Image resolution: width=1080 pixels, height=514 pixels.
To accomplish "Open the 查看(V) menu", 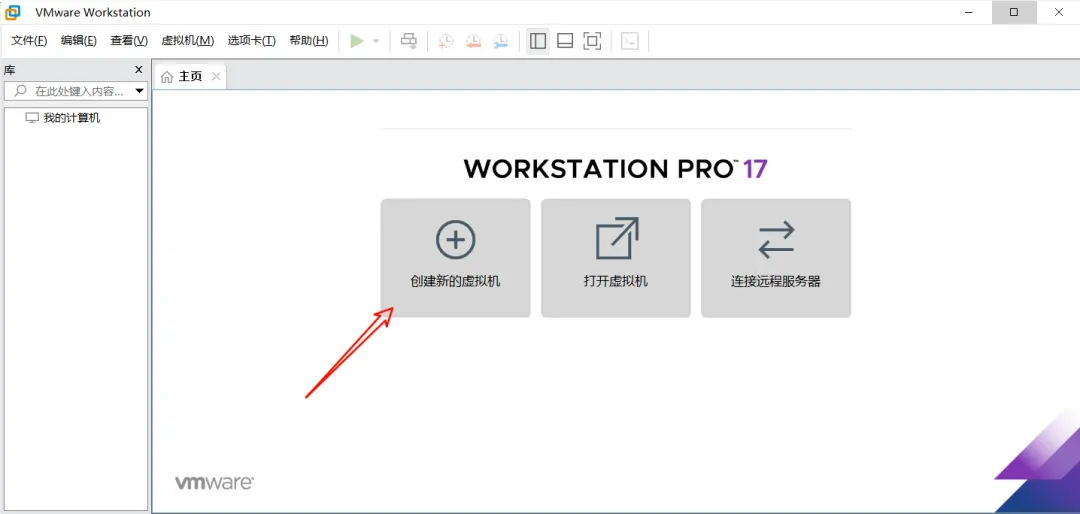I will (129, 41).
